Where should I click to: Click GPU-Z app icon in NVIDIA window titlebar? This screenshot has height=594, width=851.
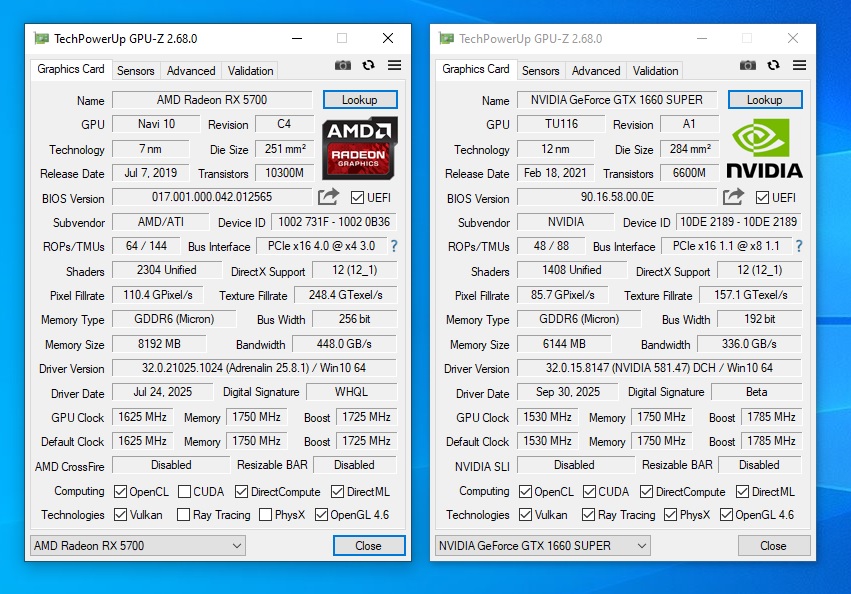[447, 38]
